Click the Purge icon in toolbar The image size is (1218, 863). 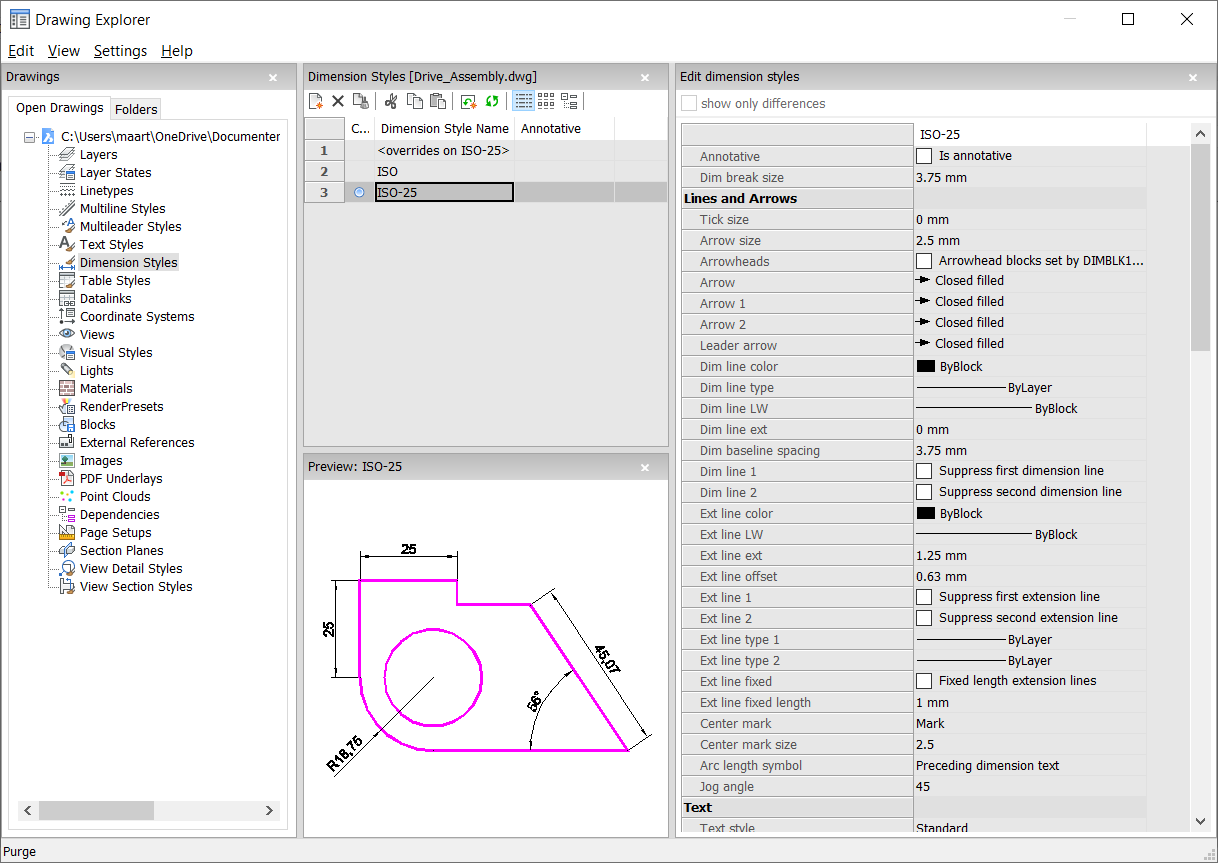360,101
